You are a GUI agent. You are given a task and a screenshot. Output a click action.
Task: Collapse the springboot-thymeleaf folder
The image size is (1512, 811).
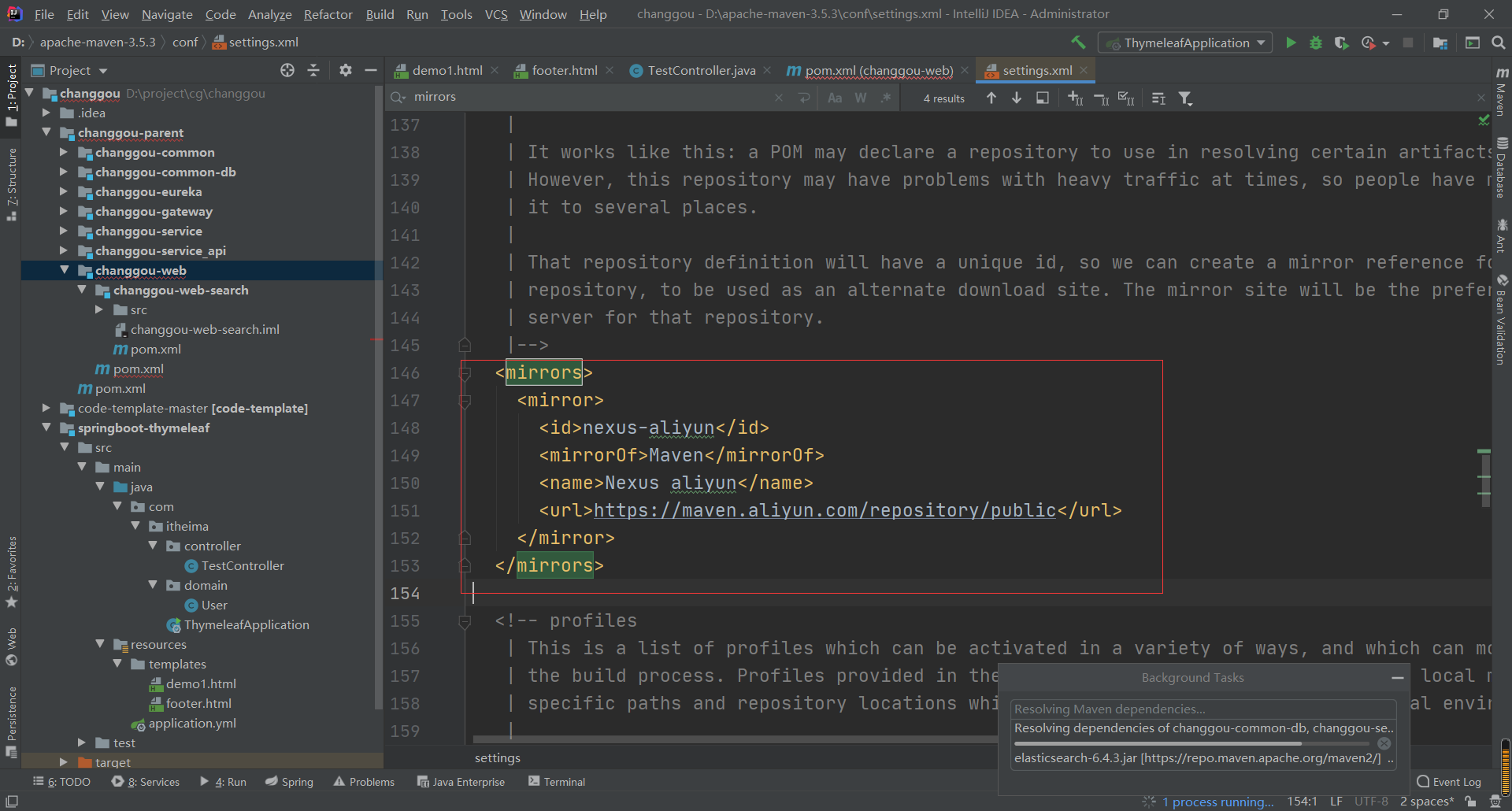click(46, 428)
